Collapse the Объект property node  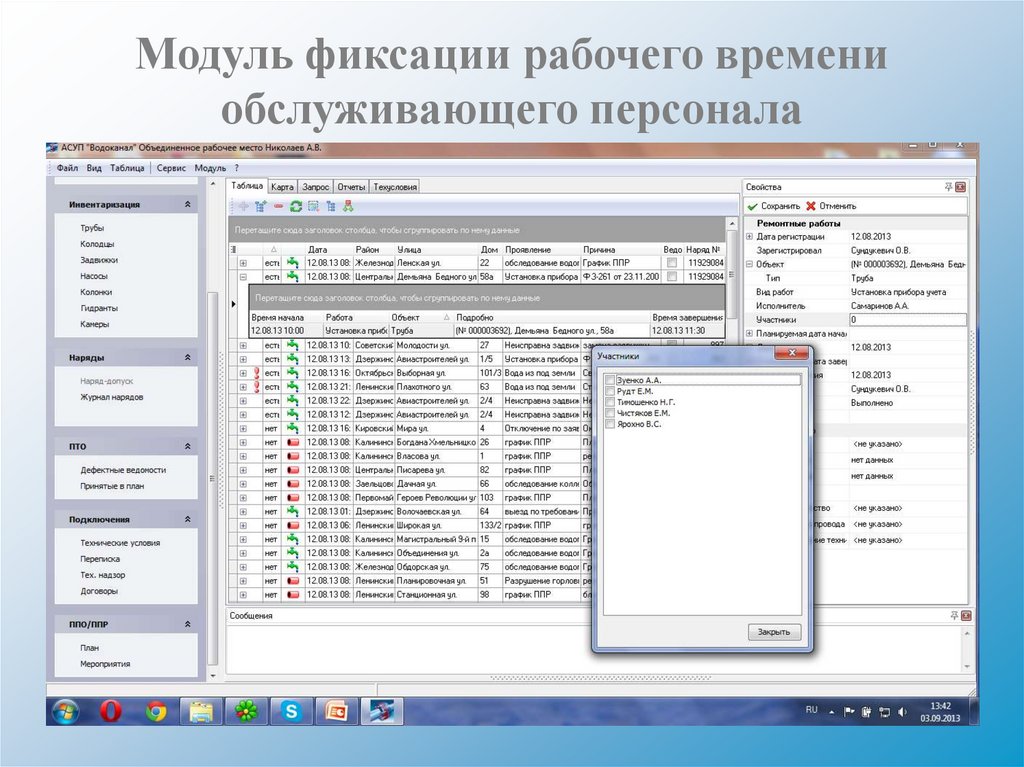coord(749,264)
